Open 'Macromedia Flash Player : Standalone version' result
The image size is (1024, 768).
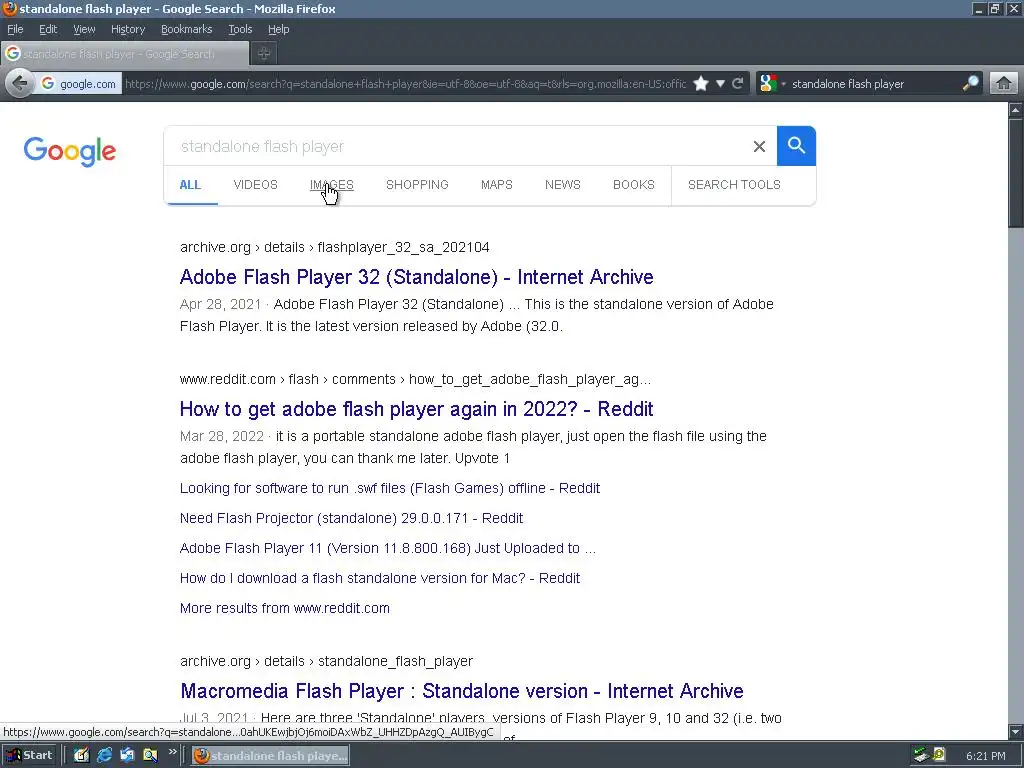pos(462,691)
